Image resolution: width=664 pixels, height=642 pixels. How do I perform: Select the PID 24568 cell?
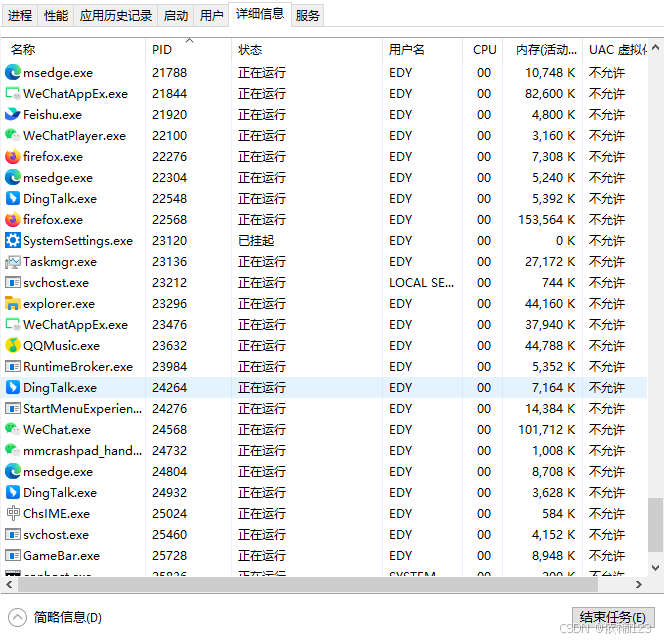pos(169,429)
